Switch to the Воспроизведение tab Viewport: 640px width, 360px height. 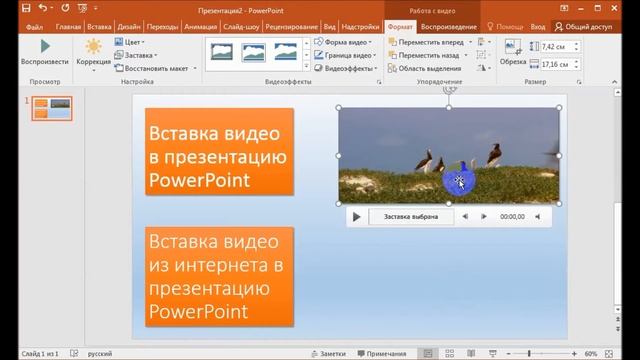(449, 27)
